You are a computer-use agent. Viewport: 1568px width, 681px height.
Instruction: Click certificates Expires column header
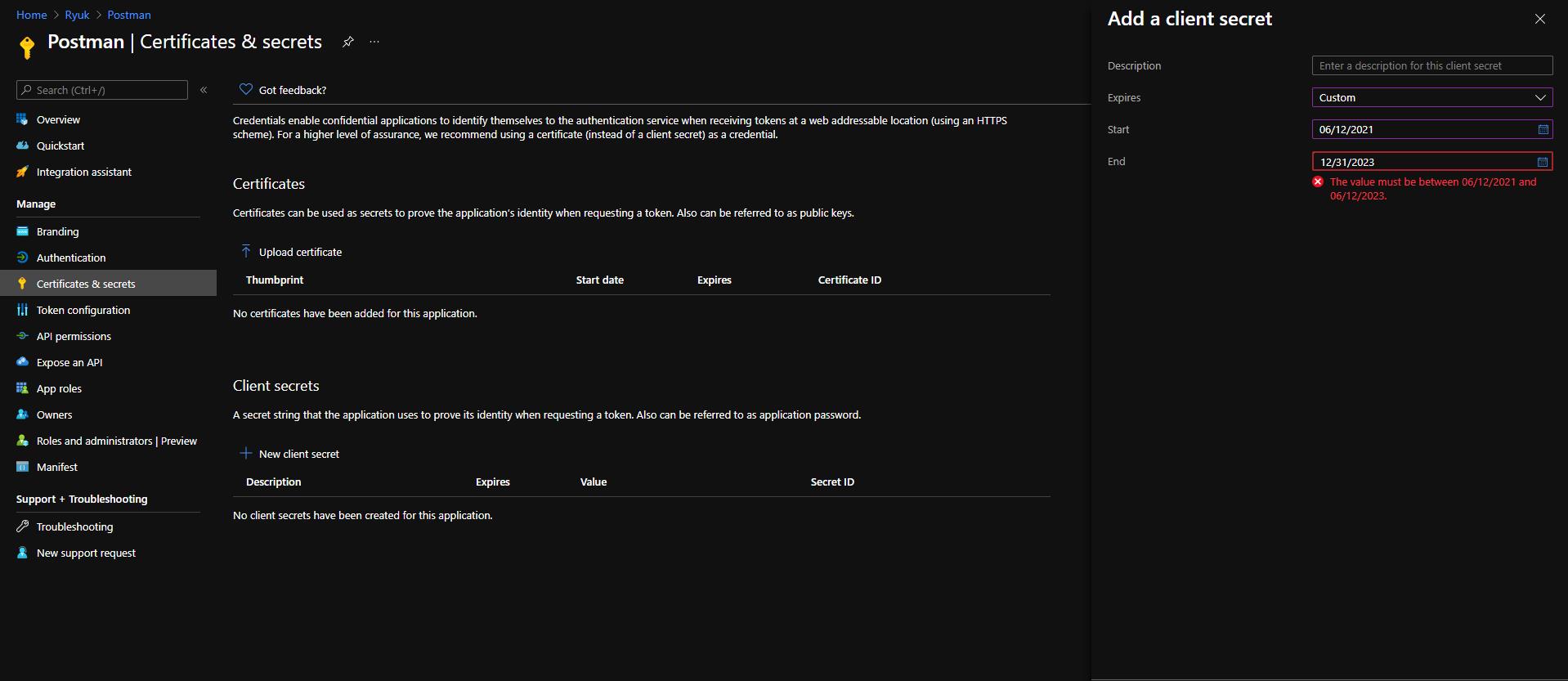(x=715, y=280)
